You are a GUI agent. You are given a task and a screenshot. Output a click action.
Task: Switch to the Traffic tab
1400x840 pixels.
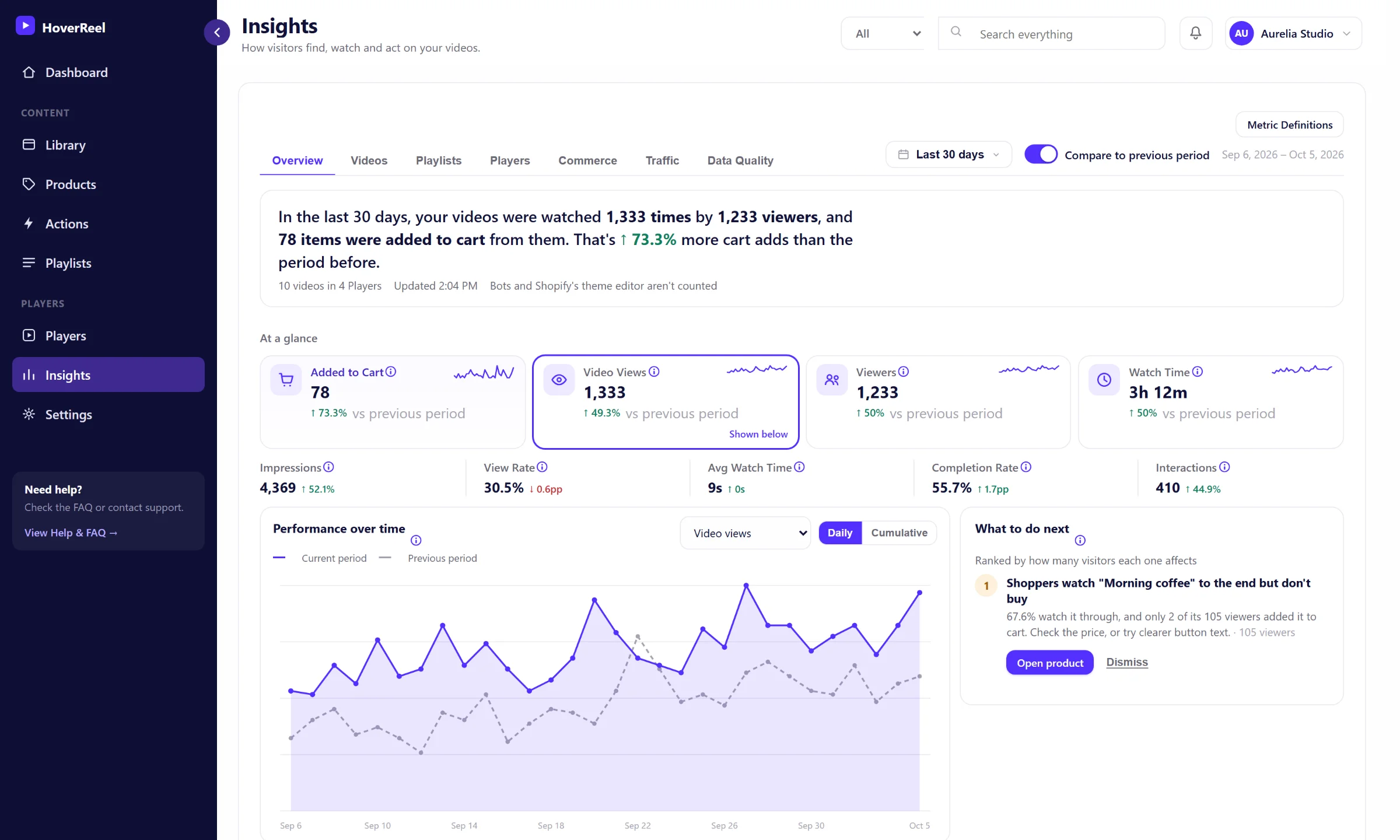[662, 160]
